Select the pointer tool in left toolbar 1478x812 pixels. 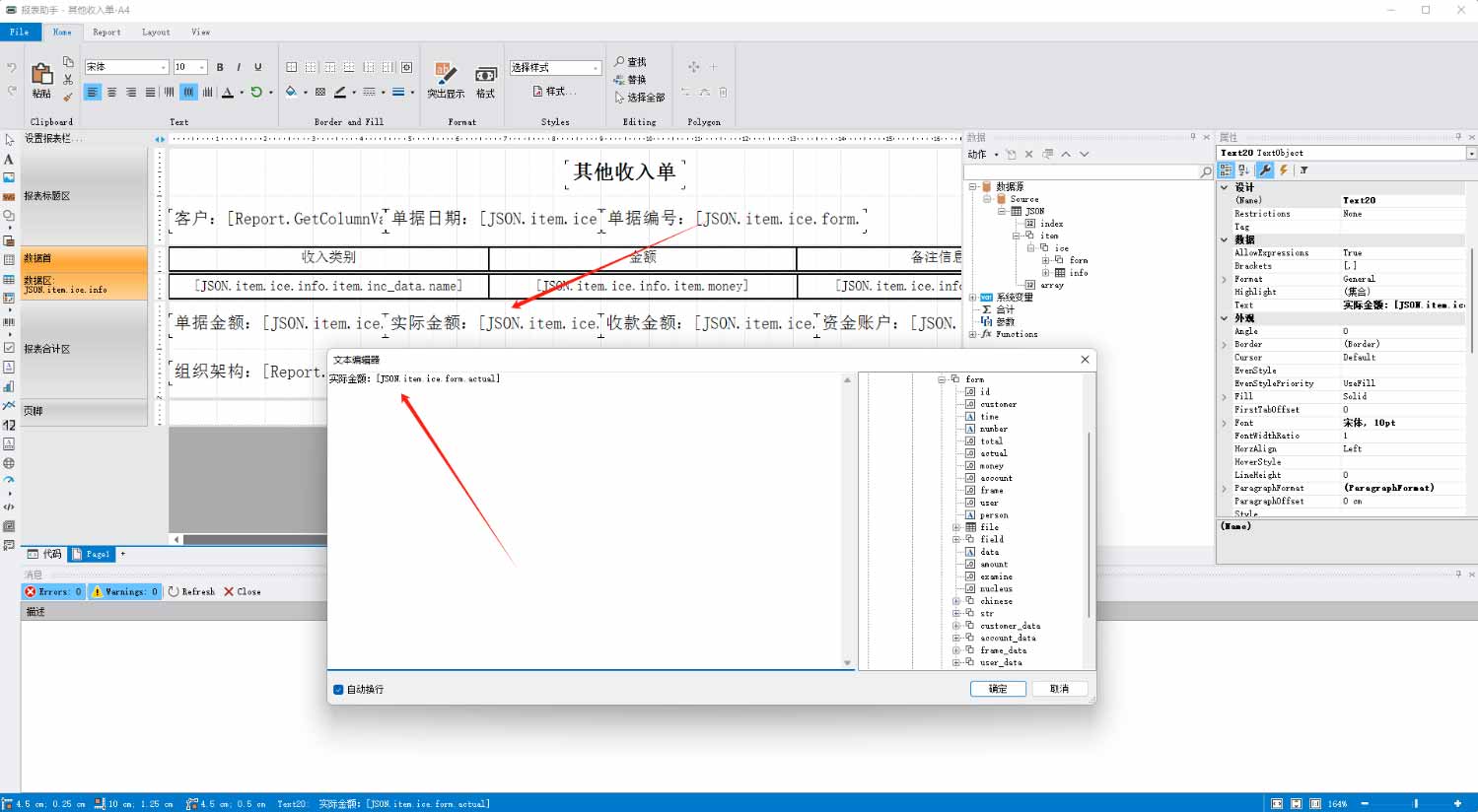[x=9, y=140]
